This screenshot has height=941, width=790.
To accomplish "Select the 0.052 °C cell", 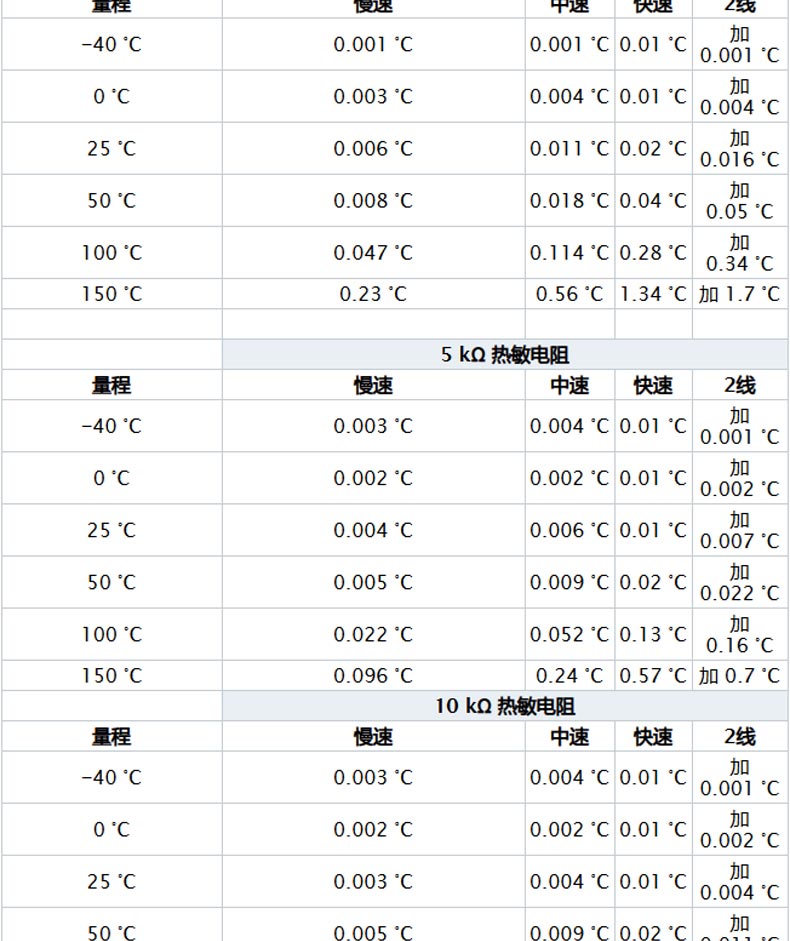I will 569,634.
